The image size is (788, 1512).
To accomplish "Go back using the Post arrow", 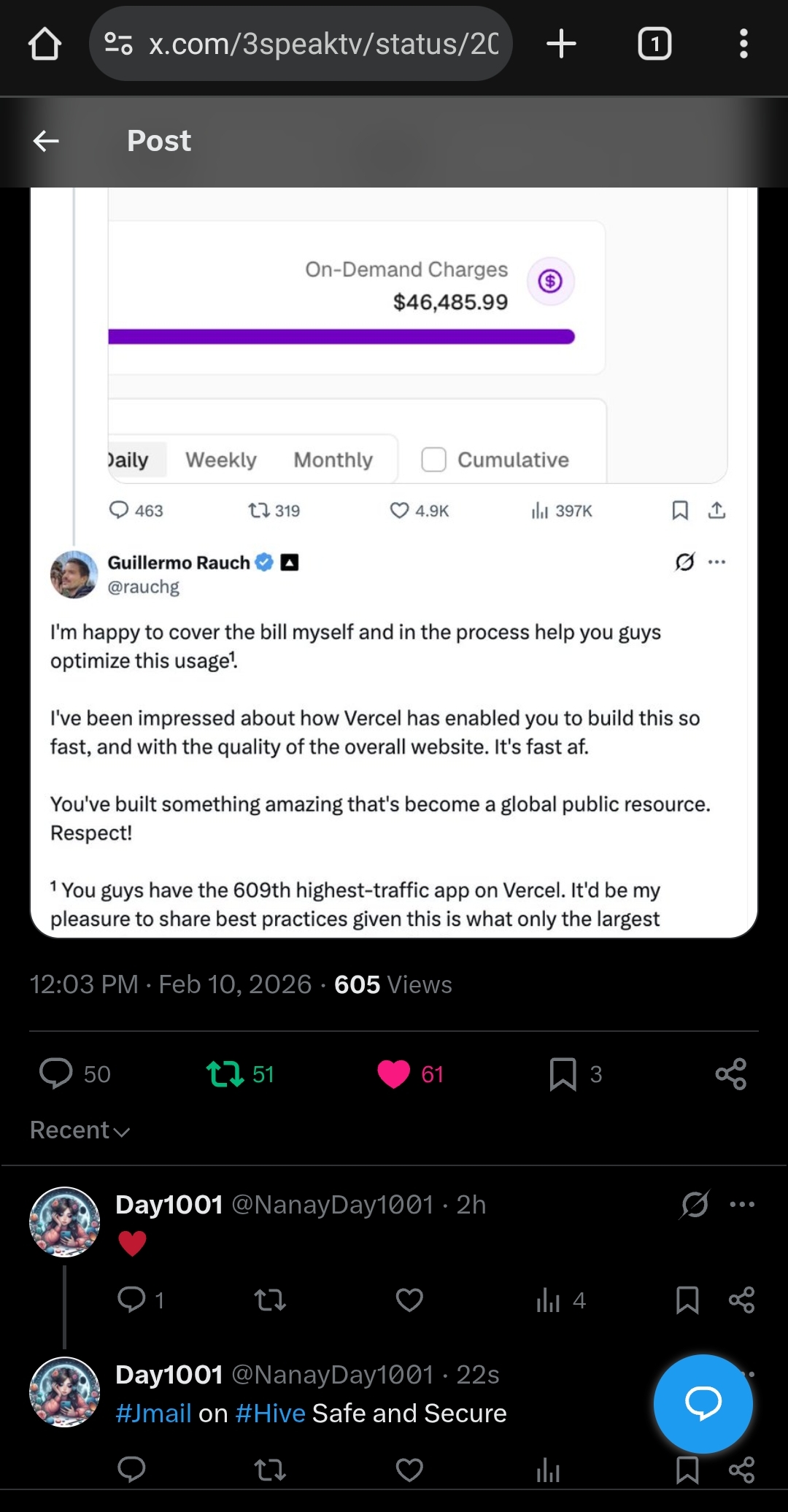I will pyautogui.click(x=46, y=141).
